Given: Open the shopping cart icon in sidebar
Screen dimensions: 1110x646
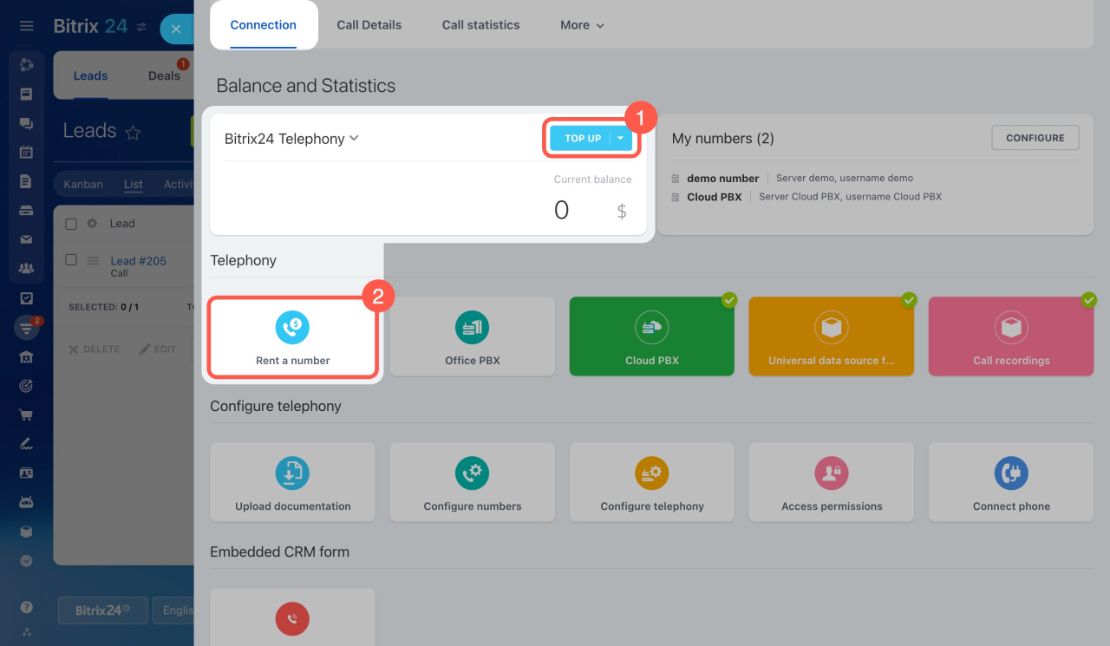Looking at the screenshot, I should point(26,415).
